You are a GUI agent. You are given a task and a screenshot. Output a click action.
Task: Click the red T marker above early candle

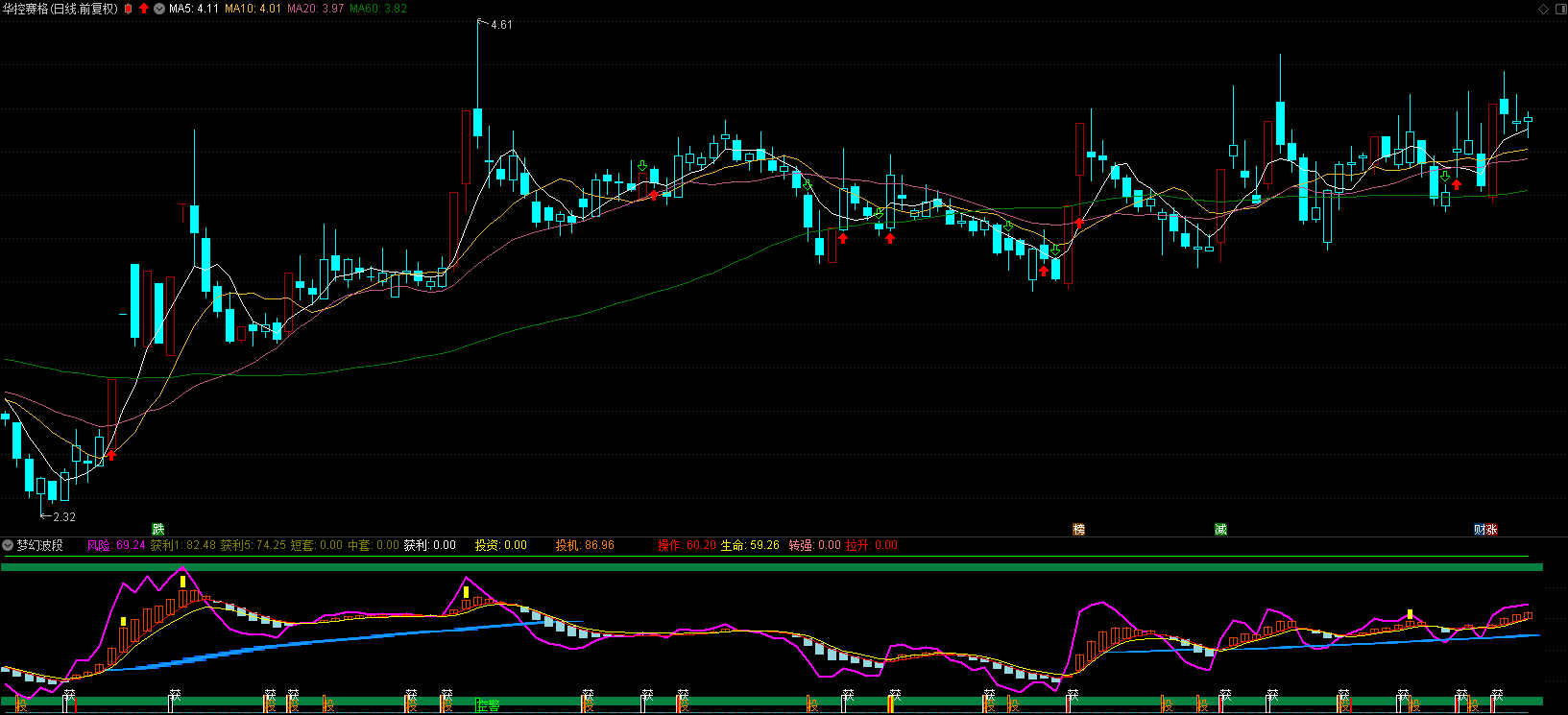pyautogui.click(x=182, y=212)
